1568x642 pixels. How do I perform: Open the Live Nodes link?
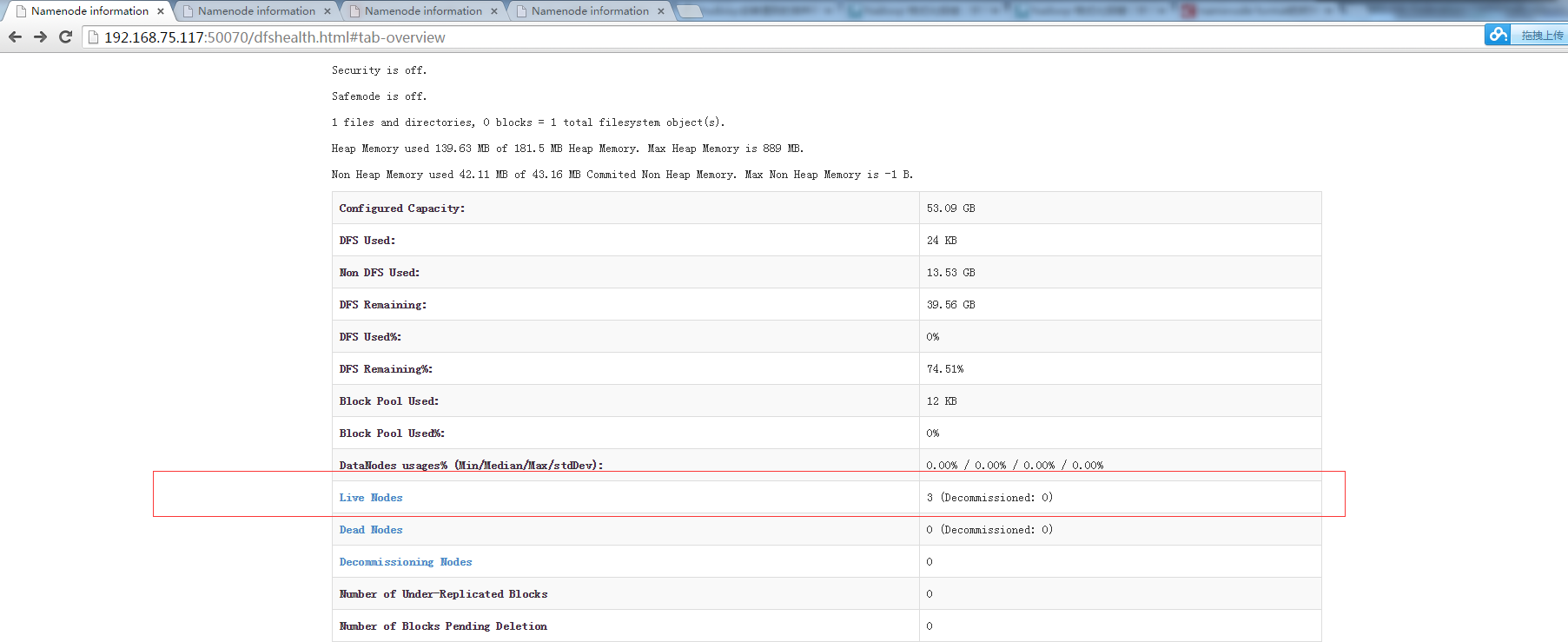click(x=371, y=498)
